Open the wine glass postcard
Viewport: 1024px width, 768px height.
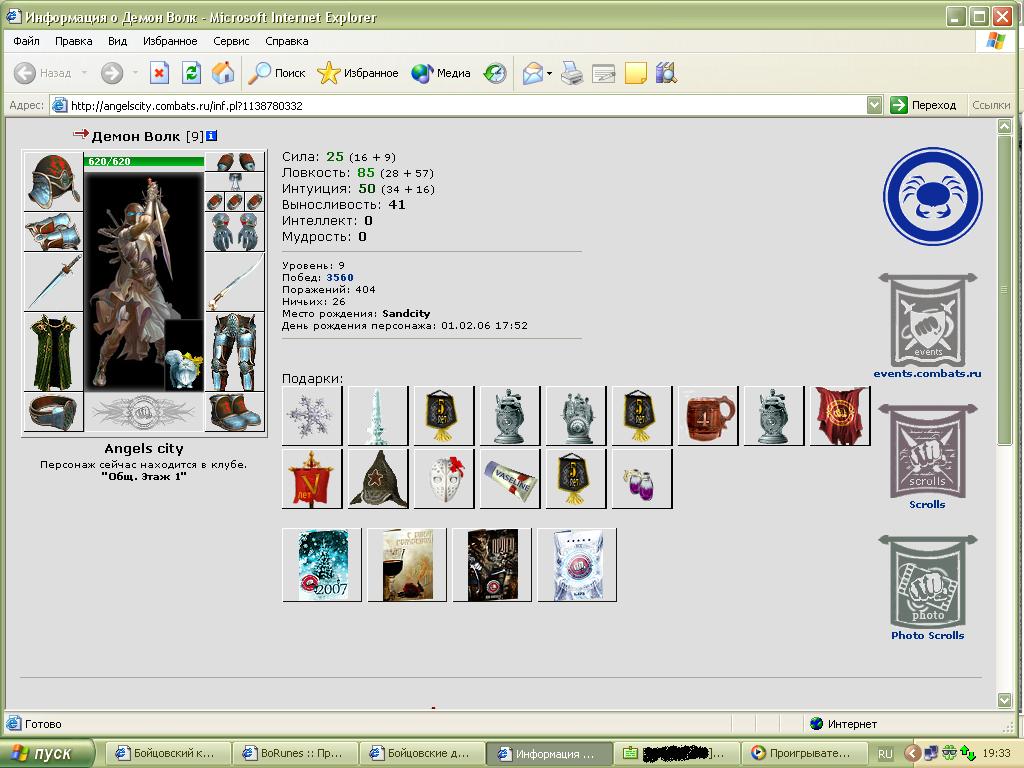tap(407, 564)
